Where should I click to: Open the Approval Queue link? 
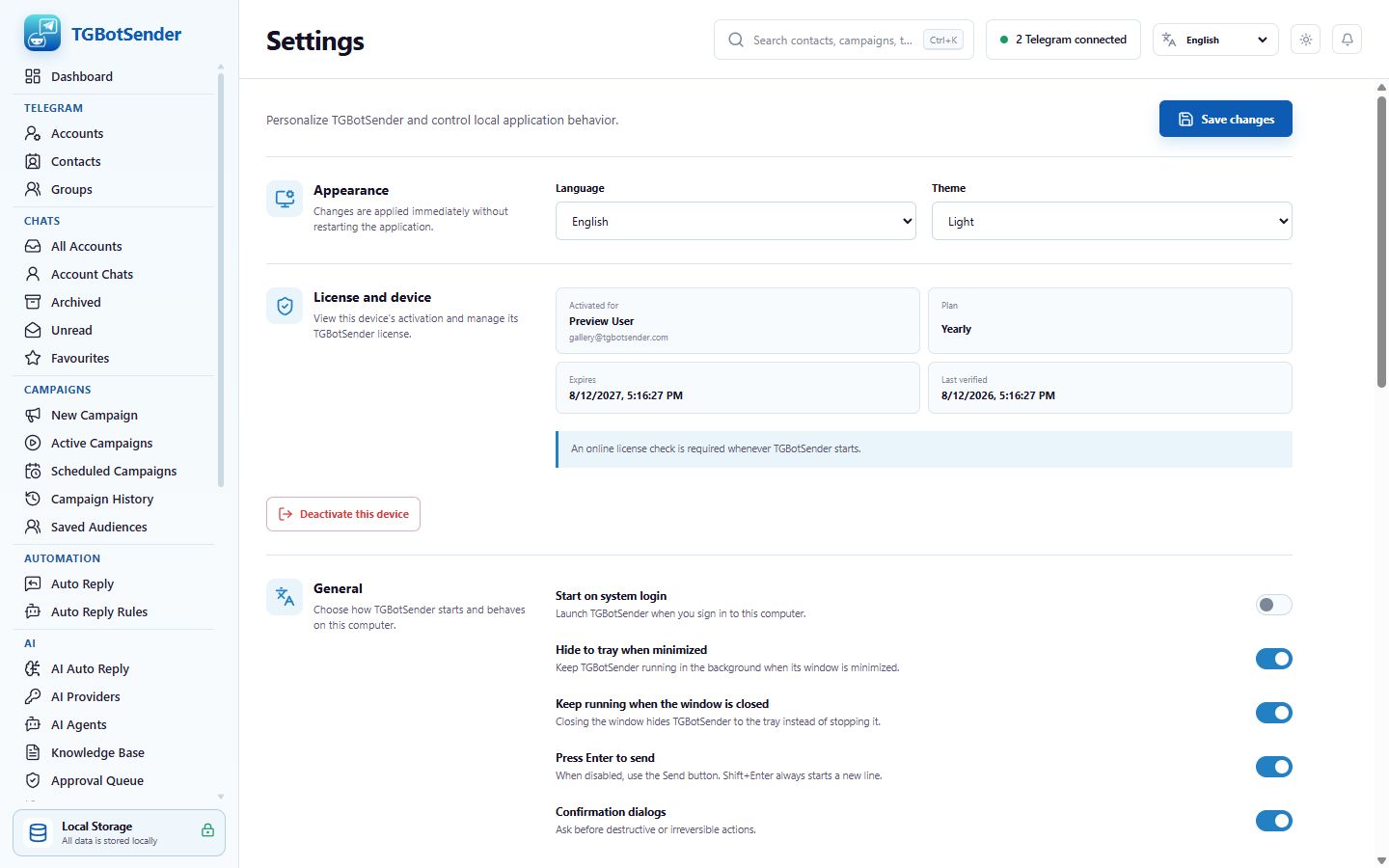(x=116, y=780)
